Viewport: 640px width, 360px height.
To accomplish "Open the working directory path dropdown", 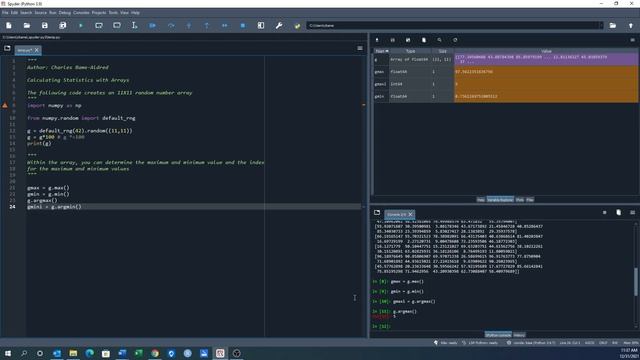I will click(x=600, y=25).
